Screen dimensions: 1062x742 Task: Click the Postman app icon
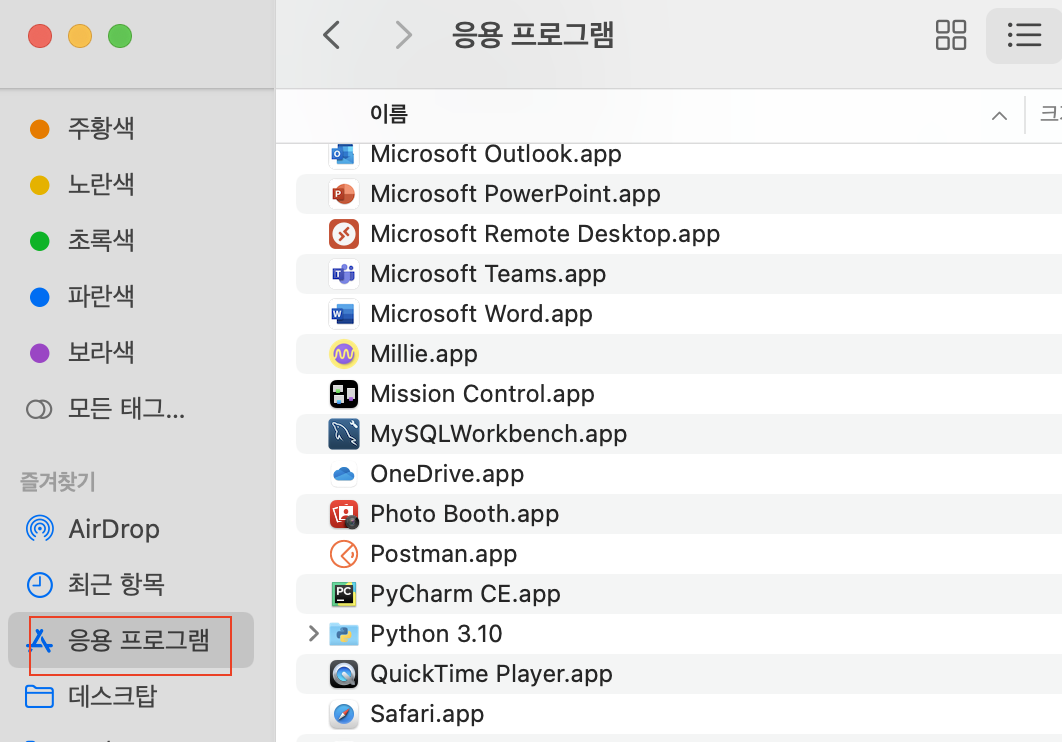pyautogui.click(x=343, y=554)
